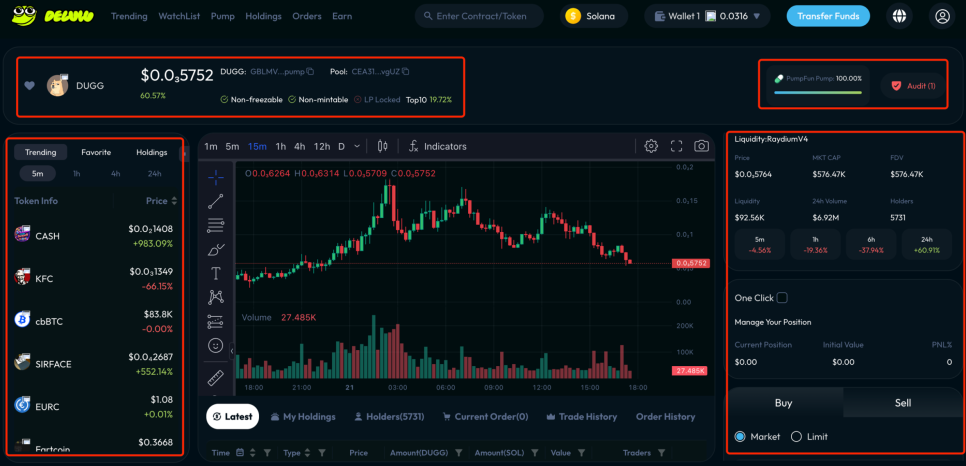The height and width of the screenshot is (466, 966).
Task: Collapse the chart drawing toolbar
Action: click(232, 351)
